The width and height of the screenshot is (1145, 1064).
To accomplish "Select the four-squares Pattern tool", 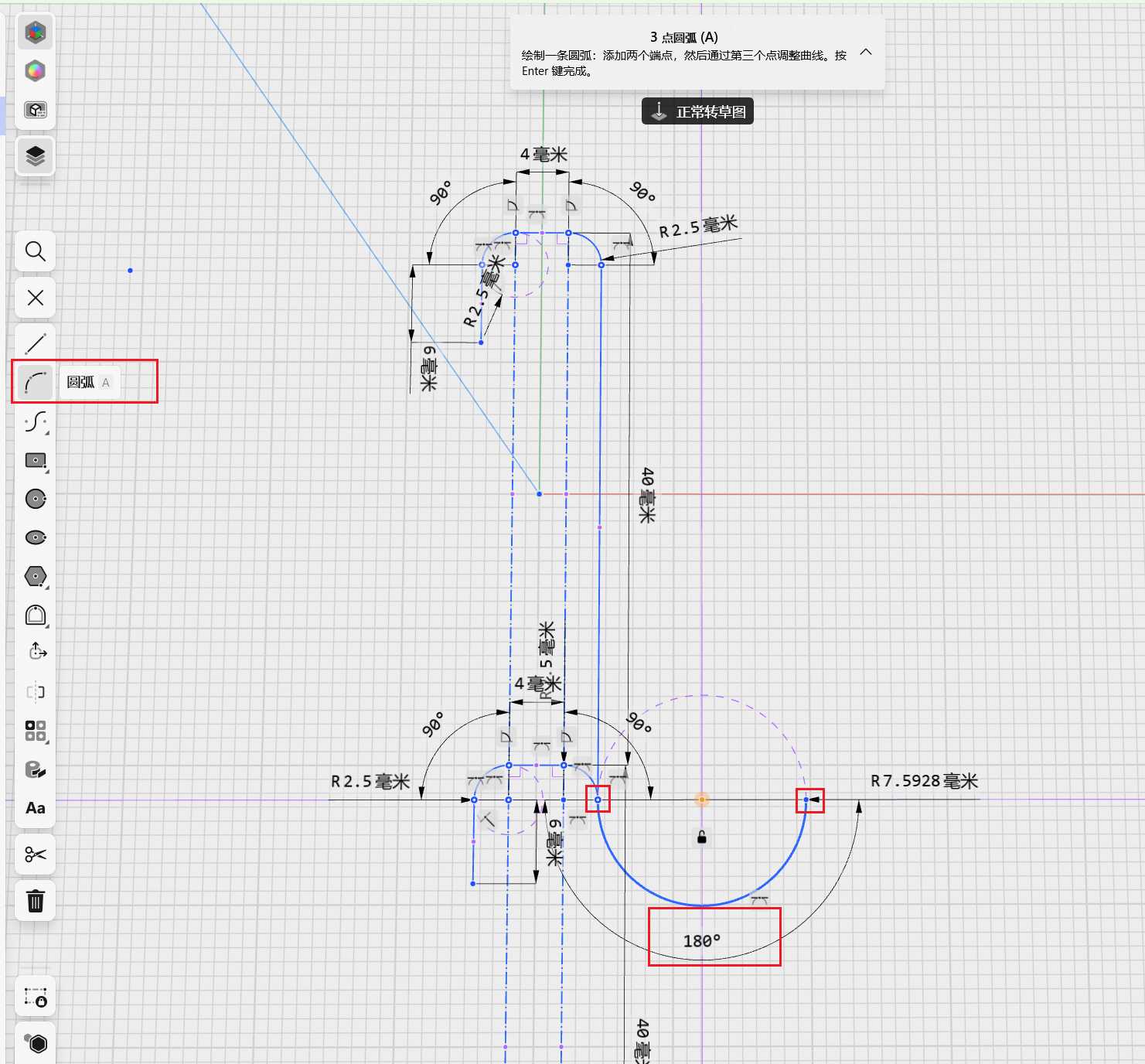I will (x=36, y=731).
